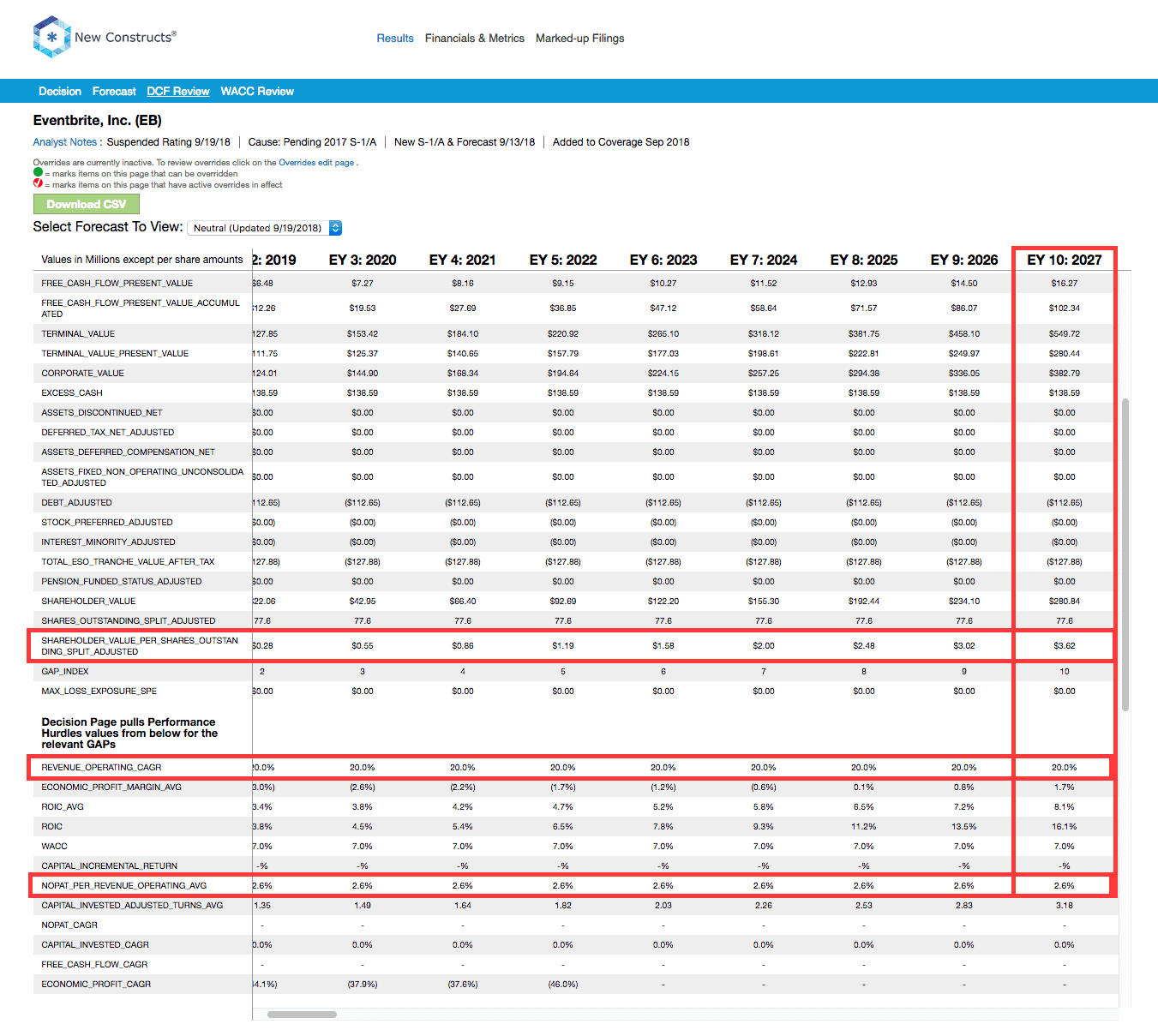Click the New Constructs hexagon logo
Screen dimensions: 1158x1036
pyautogui.click(x=51, y=37)
